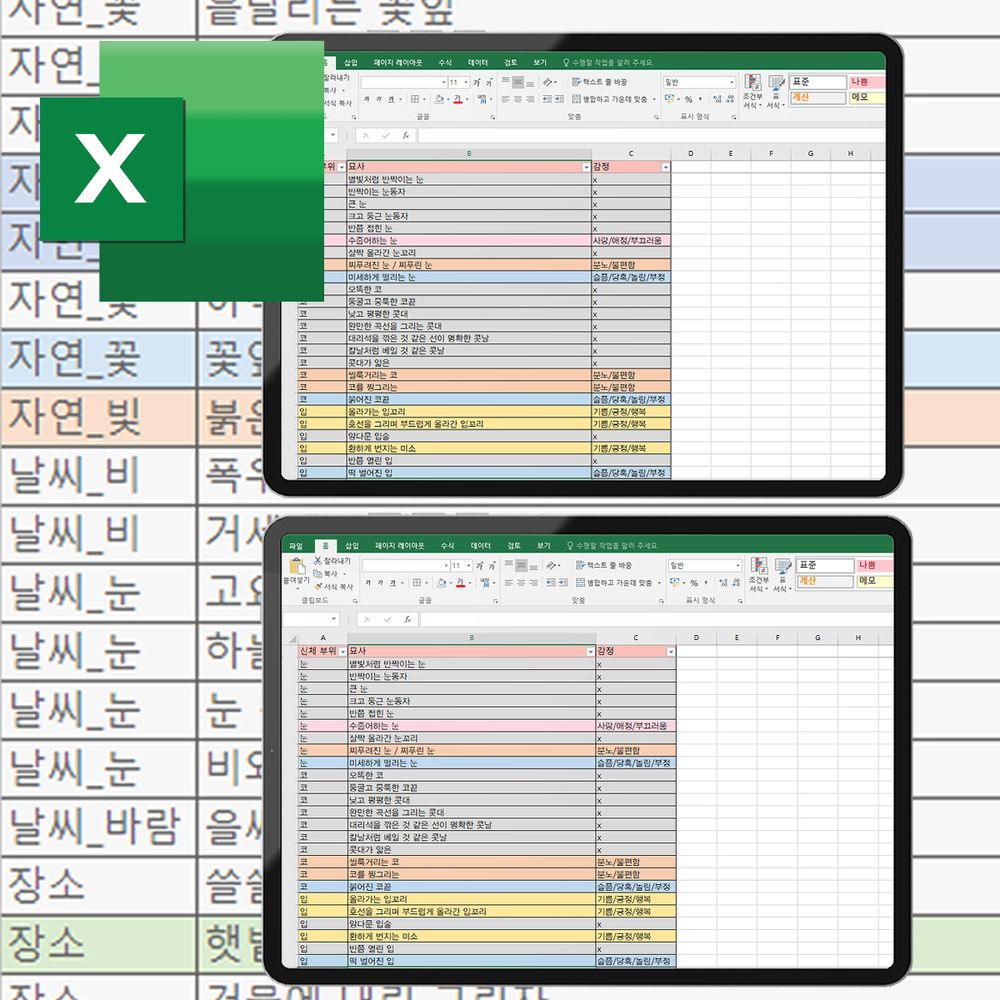Click Accounting Number Format in lower Excel
Image resolution: width=1000 pixels, height=1000 pixels.
(x=675, y=582)
